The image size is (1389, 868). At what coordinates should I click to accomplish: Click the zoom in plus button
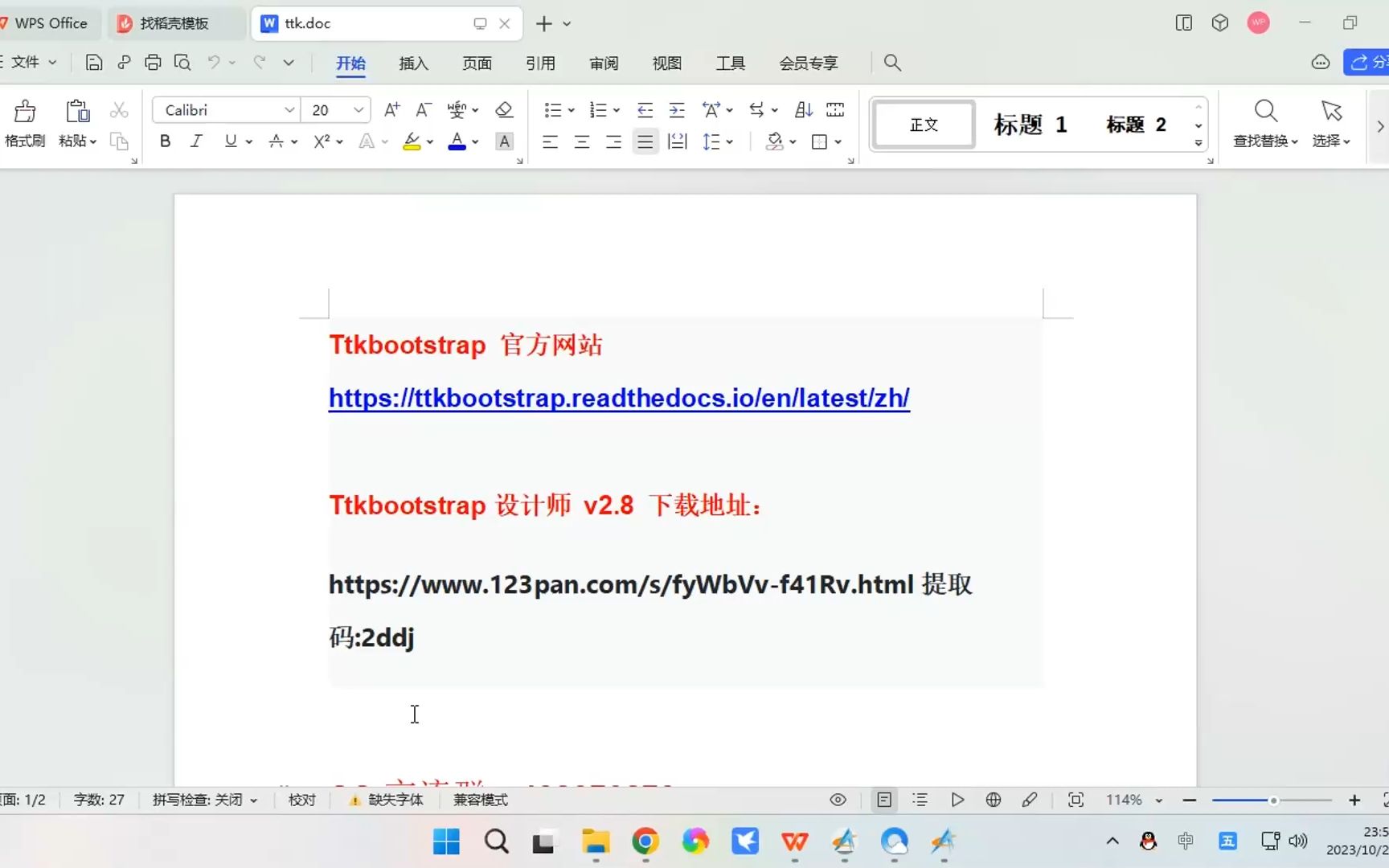(1354, 800)
